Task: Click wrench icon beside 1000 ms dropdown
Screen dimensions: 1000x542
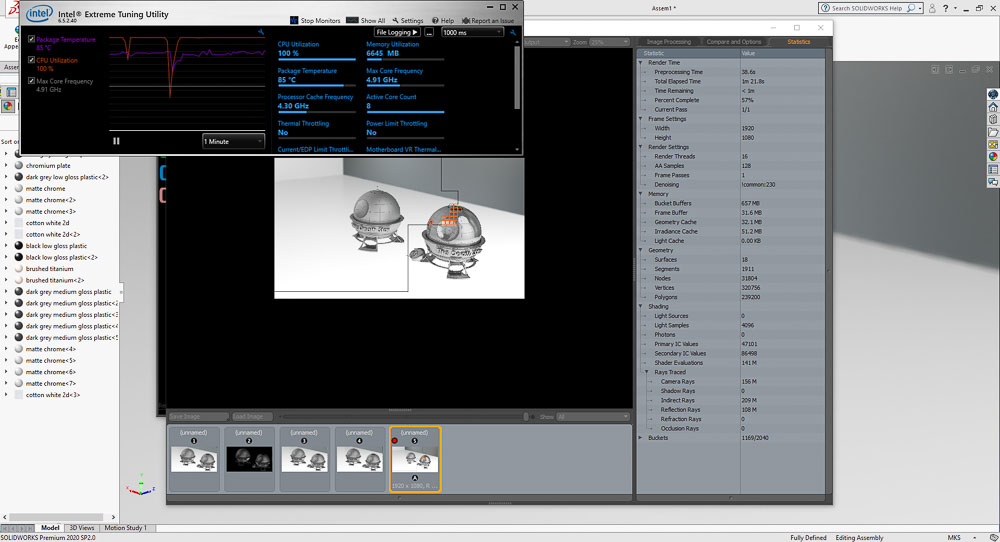Action: 512,33
